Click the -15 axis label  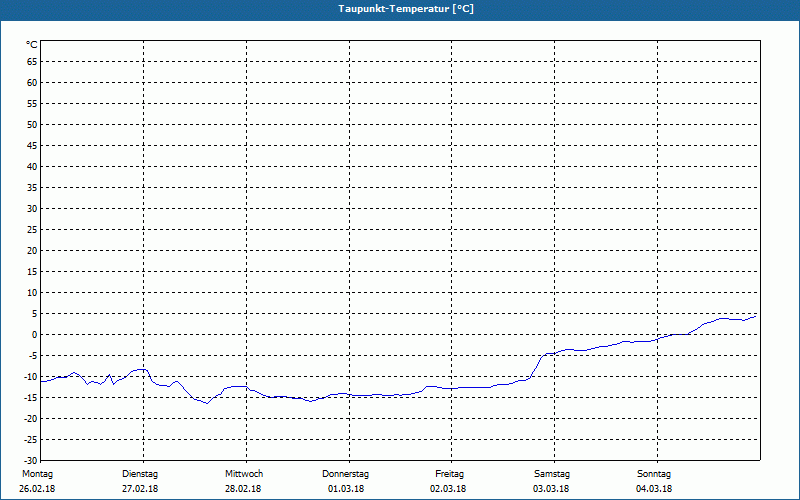pyautogui.click(x=31, y=398)
